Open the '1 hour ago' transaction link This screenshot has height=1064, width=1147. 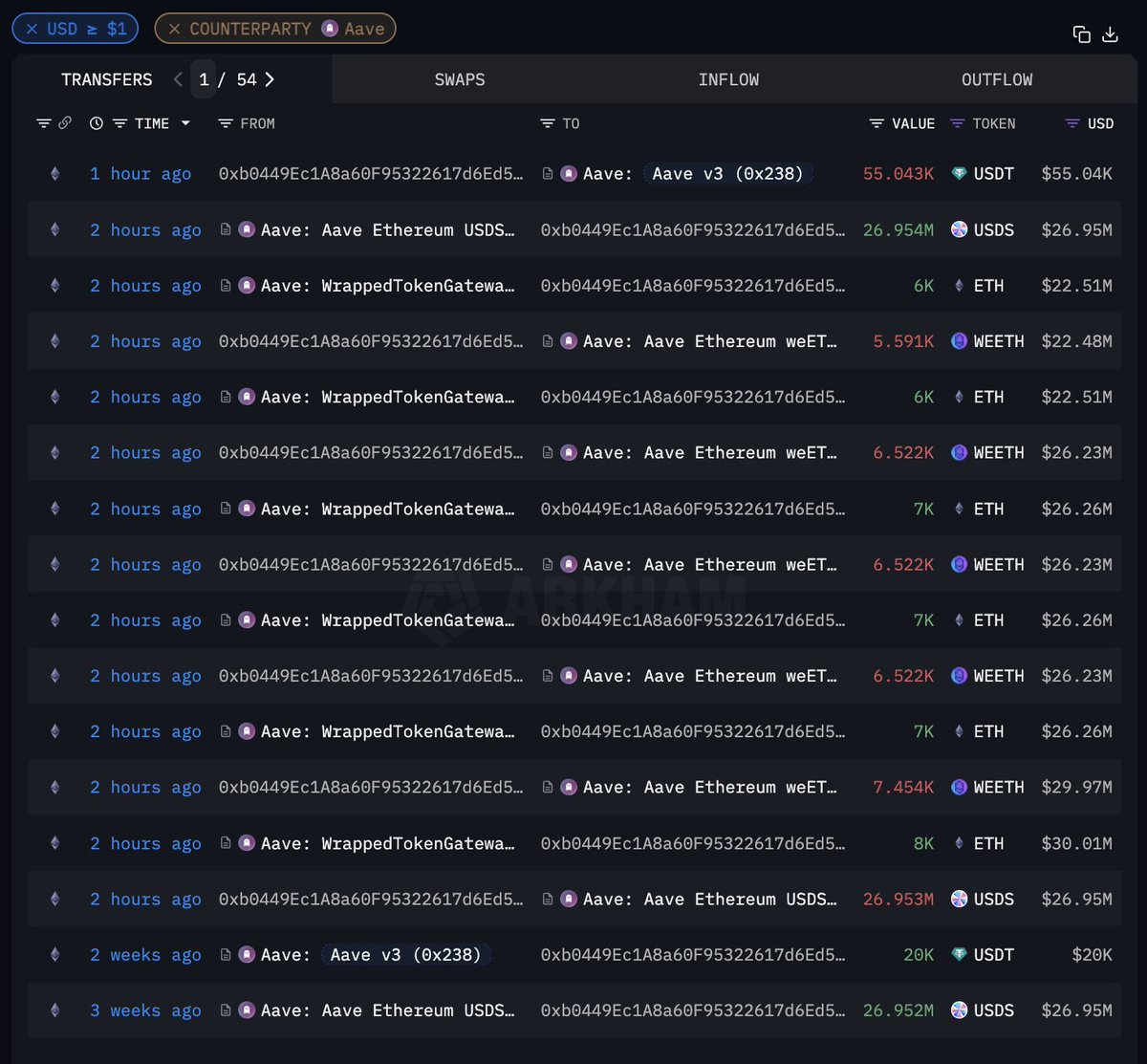click(141, 174)
